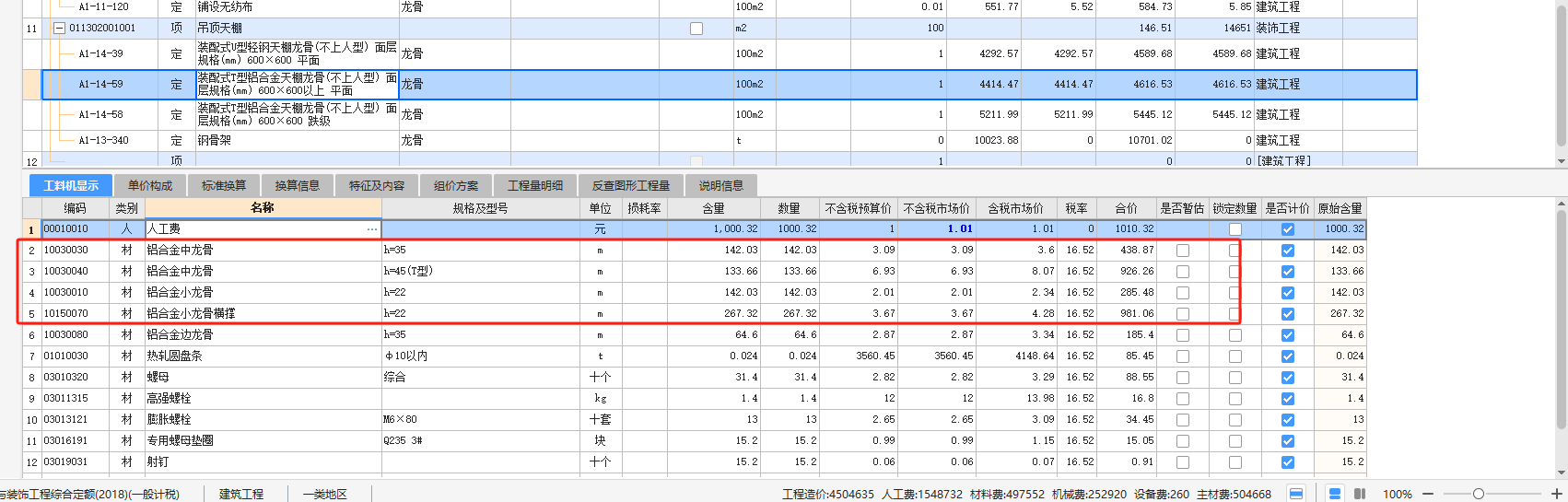Toggle 锁定数量 checkbox for 螺母 row

pyautogui.click(x=1235, y=378)
